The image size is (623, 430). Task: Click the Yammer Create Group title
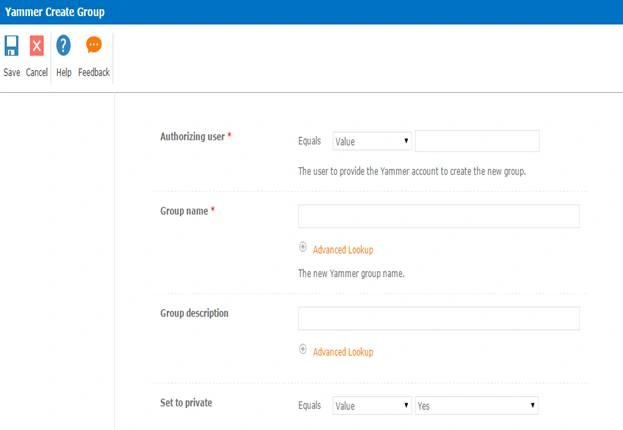pos(55,12)
